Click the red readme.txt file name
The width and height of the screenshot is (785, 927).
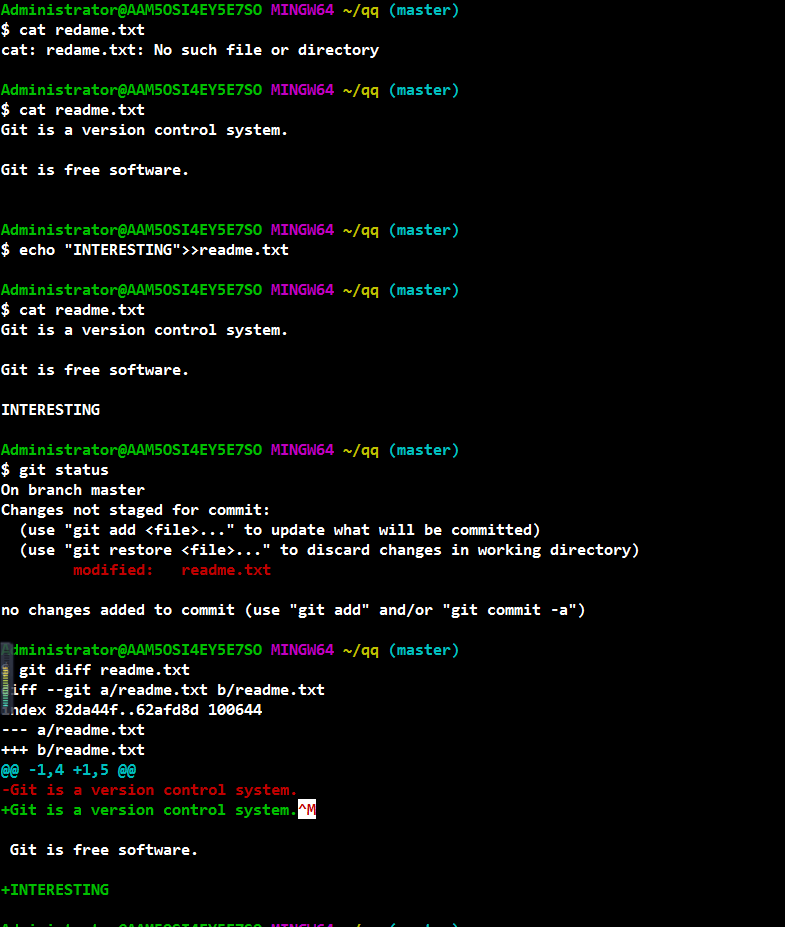pos(226,571)
